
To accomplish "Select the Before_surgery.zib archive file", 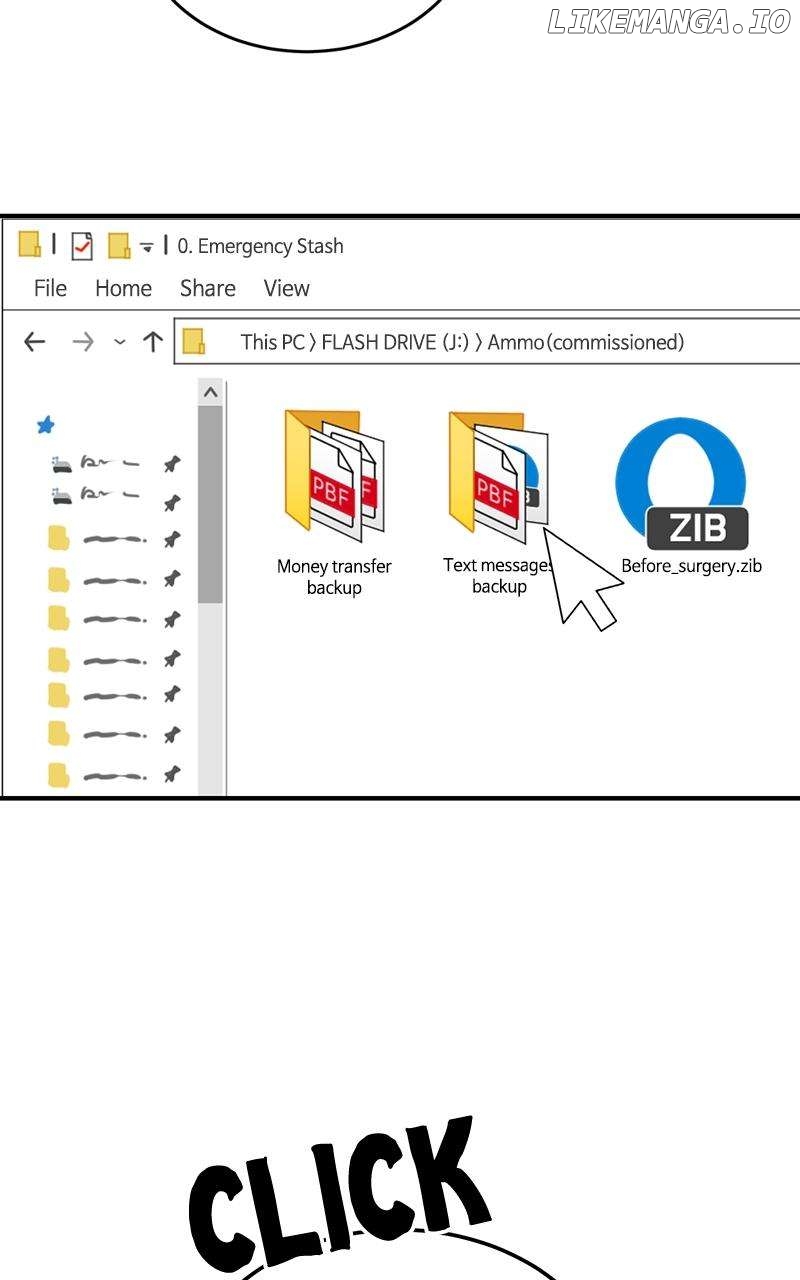I will tap(691, 497).
